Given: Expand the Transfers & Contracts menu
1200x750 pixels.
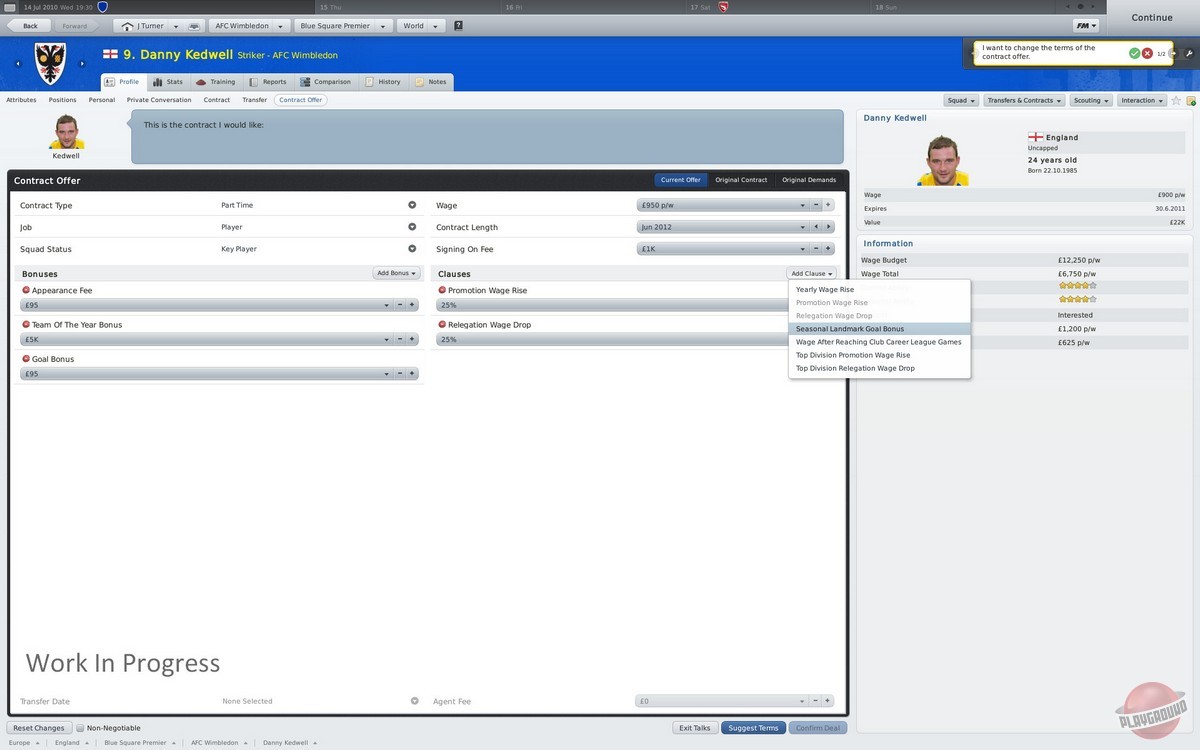Looking at the screenshot, I should coord(1023,100).
